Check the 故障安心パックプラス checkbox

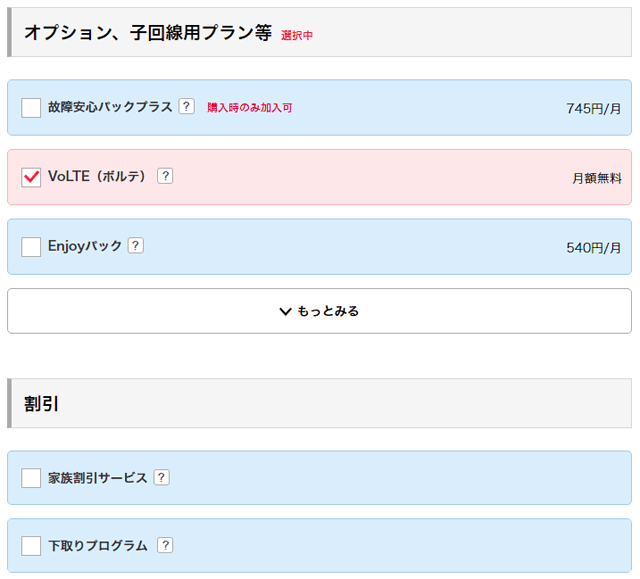(31, 108)
